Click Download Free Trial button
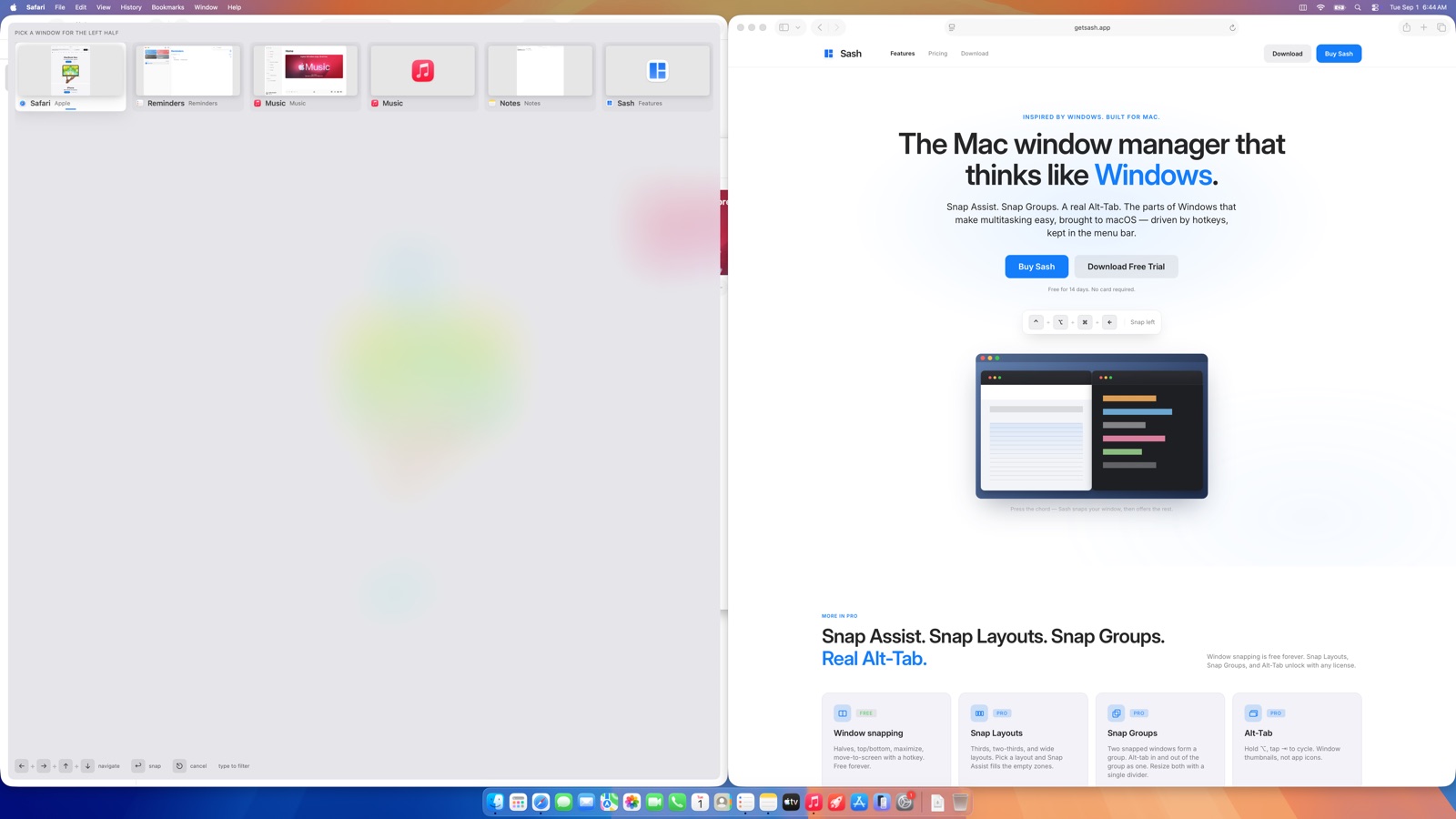This screenshot has height=819, width=1456. 1126,267
